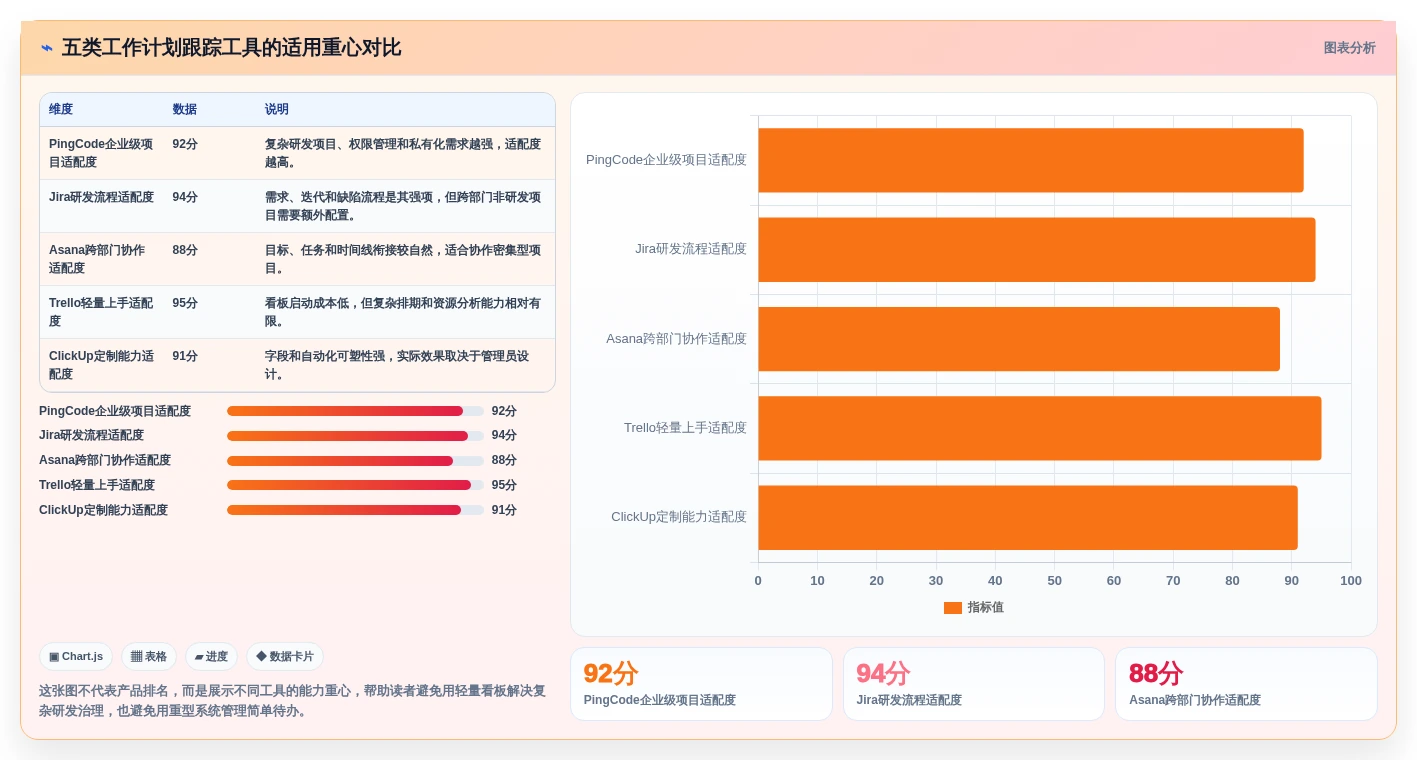The width and height of the screenshot is (1417, 760).
Task: Click the blue icon beside the title
Action: click(x=47, y=48)
